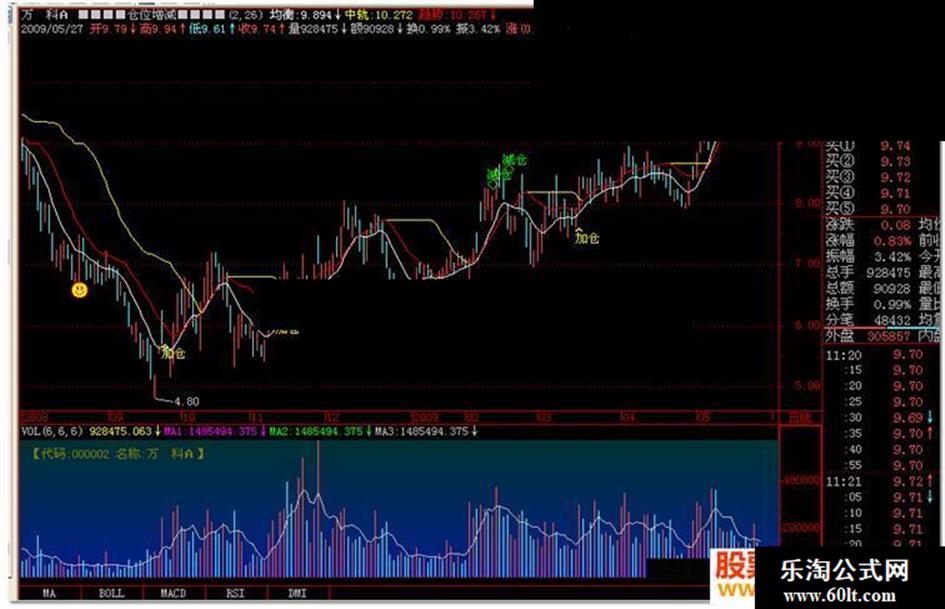The image size is (945, 609).
Task: Click the 买② bid row at 9.73
Action: coord(868,162)
